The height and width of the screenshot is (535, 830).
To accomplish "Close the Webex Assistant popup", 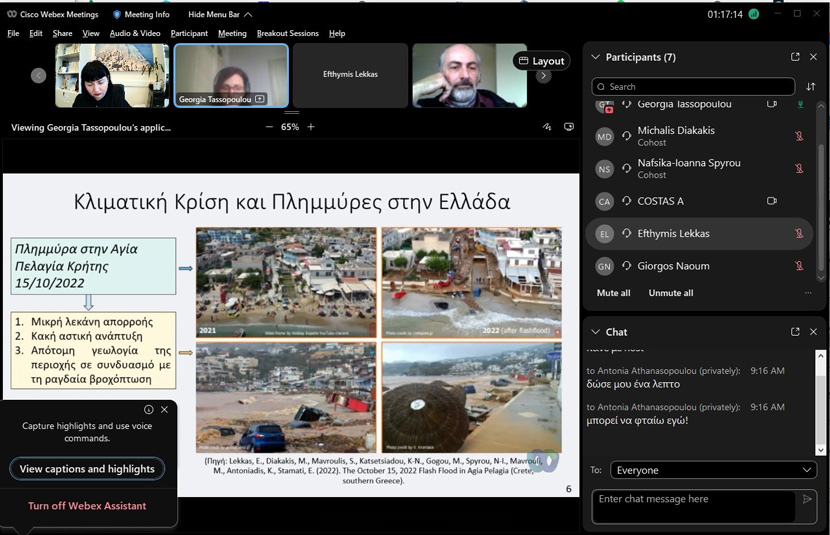I will (165, 409).
